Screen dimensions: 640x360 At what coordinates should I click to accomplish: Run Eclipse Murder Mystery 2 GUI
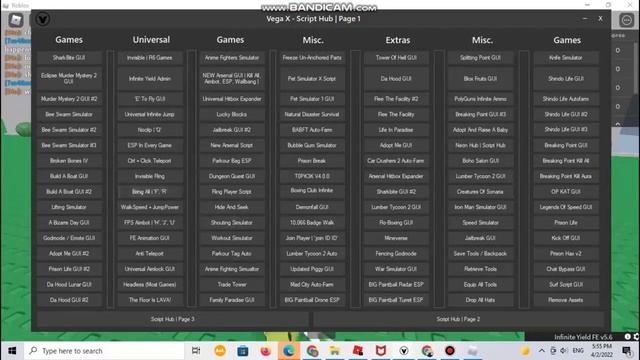pyautogui.click(x=69, y=78)
